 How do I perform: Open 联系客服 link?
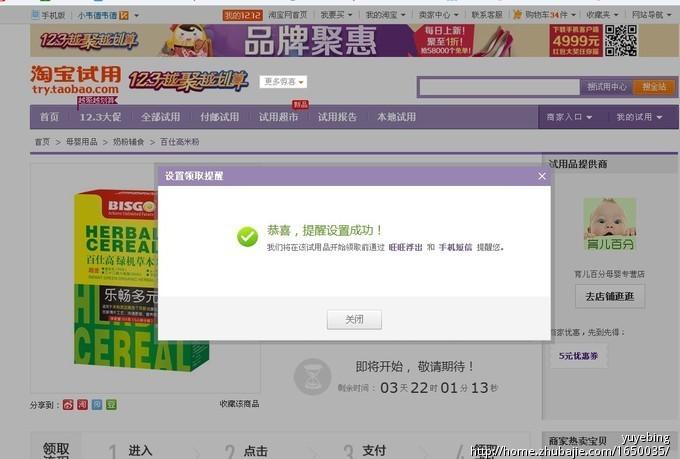pos(487,15)
